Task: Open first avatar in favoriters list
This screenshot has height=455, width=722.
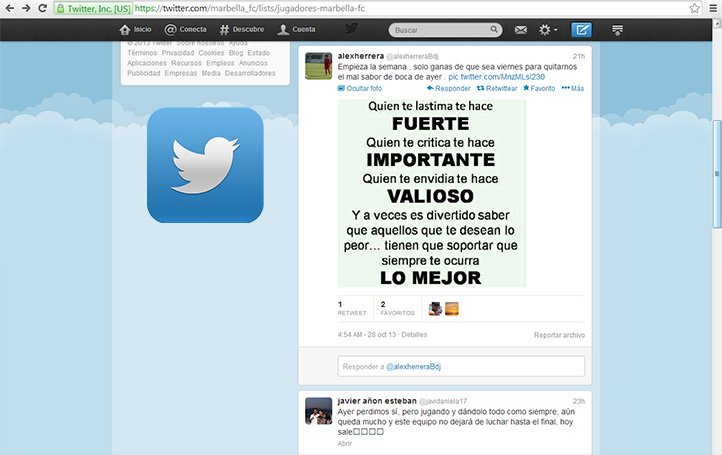Action: pos(435,309)
